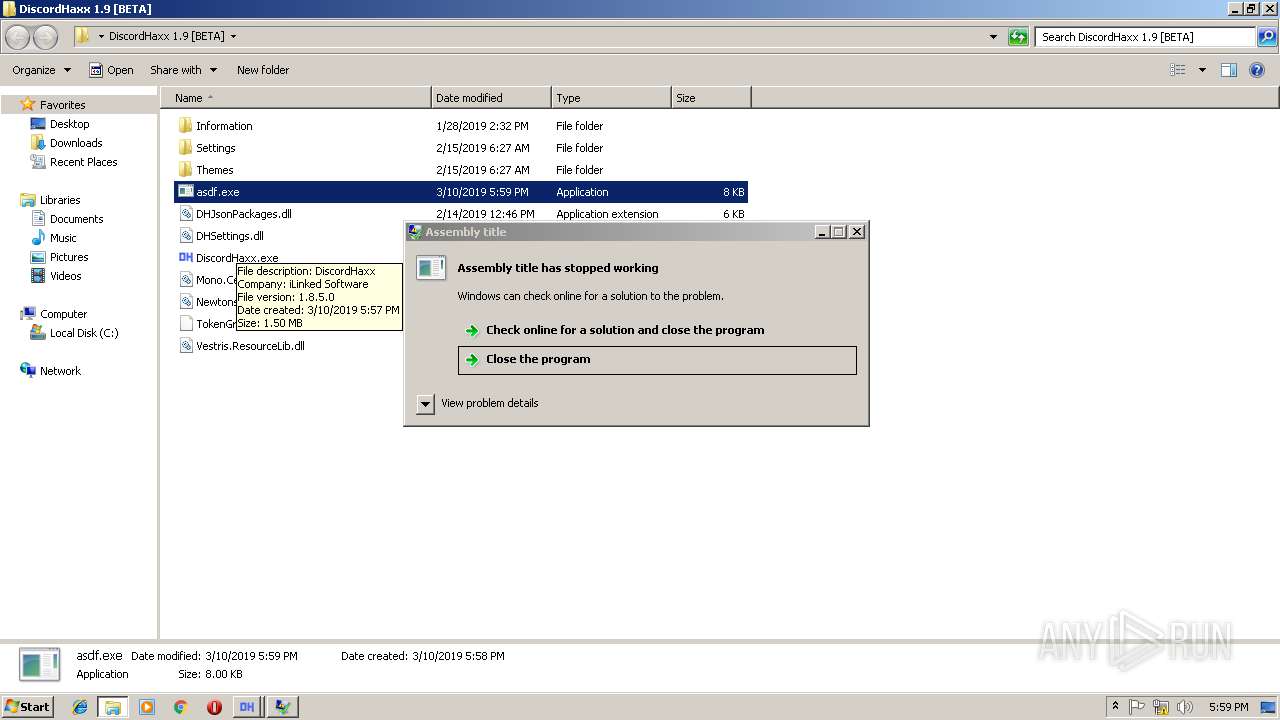Open the Start menu
The width and height of the screenshot is (1280, 720).
point(27,707)
